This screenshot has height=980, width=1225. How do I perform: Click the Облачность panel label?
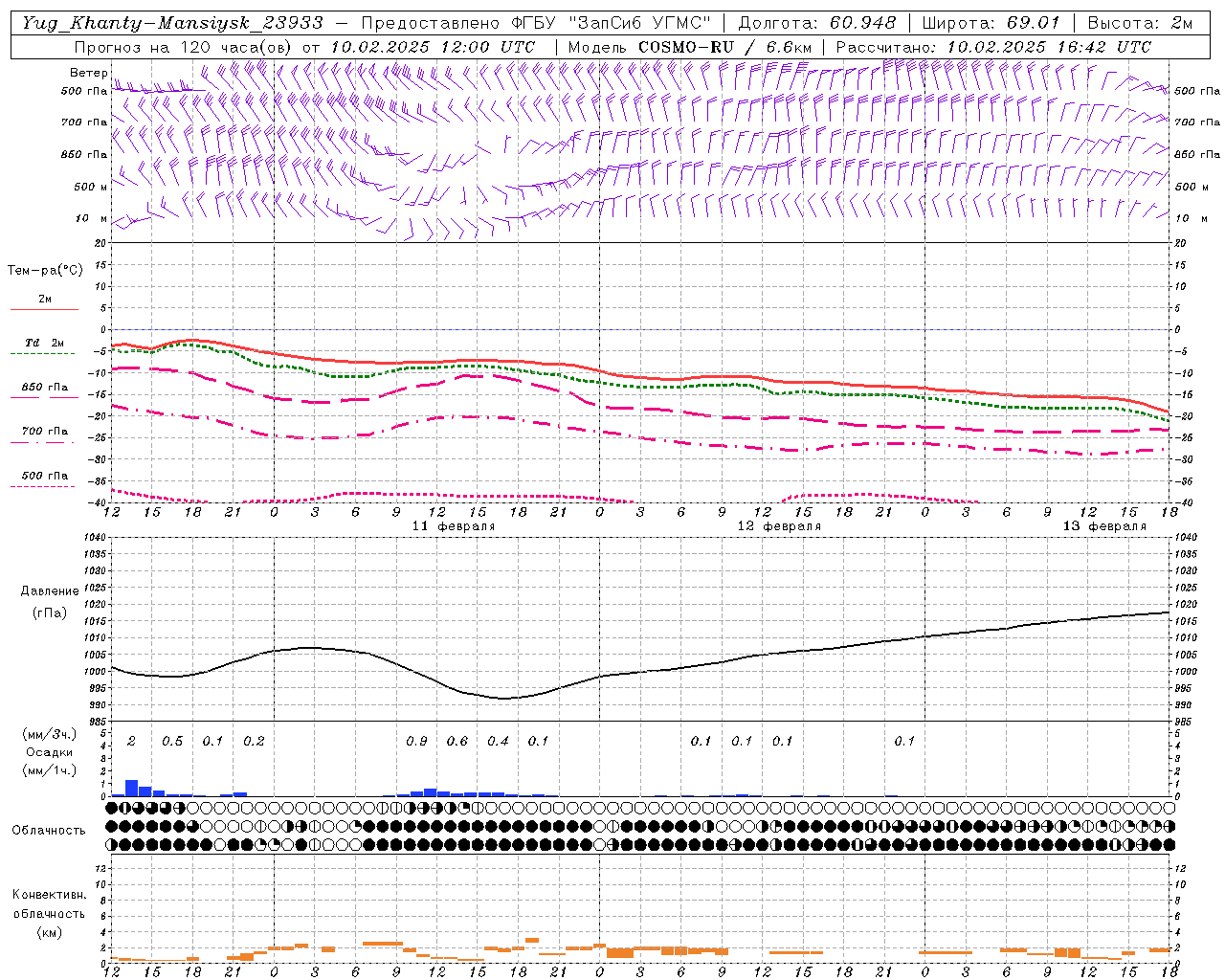pyautogui.click(x=49, y=831)
